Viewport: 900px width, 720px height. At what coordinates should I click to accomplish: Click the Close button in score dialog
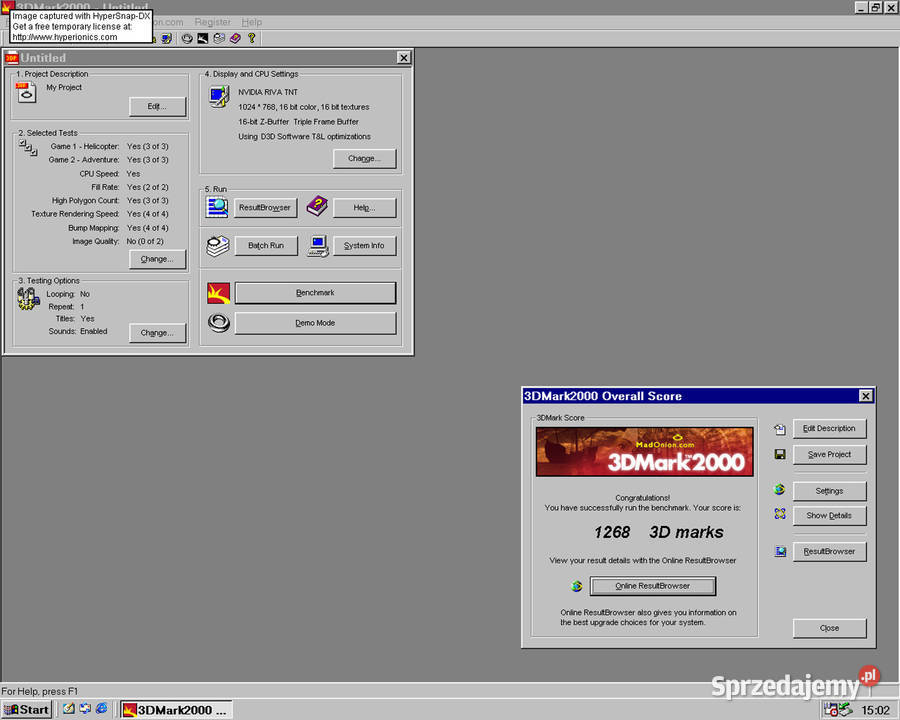[829, 628]
